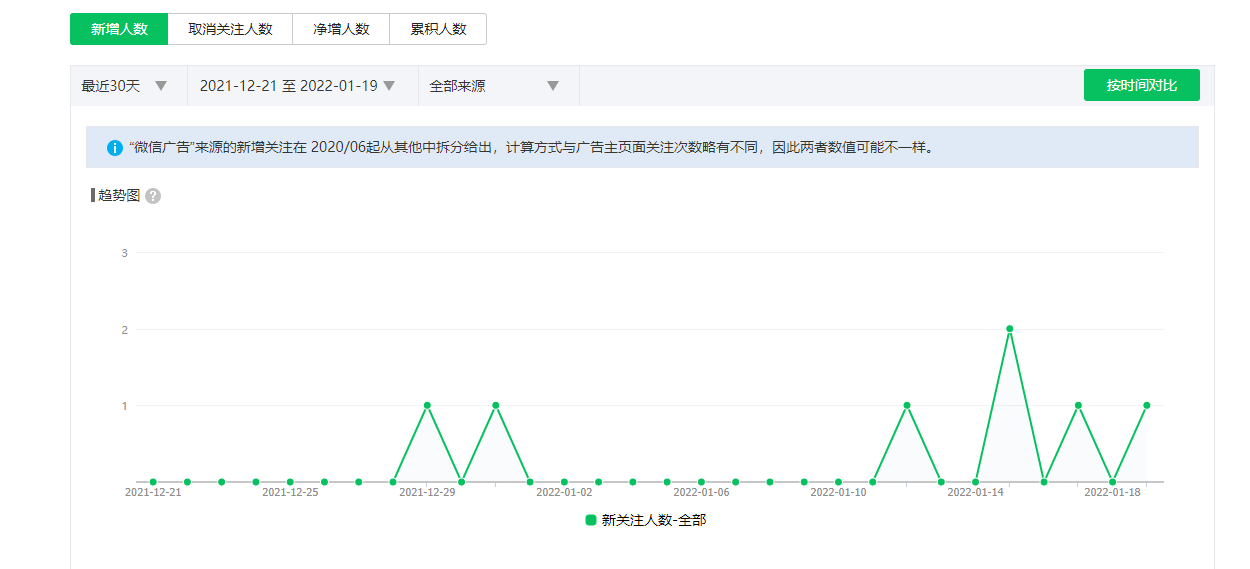Open the 净增人数 tab
Viewport: 1250px width, 569px height.
click(341, 29)
